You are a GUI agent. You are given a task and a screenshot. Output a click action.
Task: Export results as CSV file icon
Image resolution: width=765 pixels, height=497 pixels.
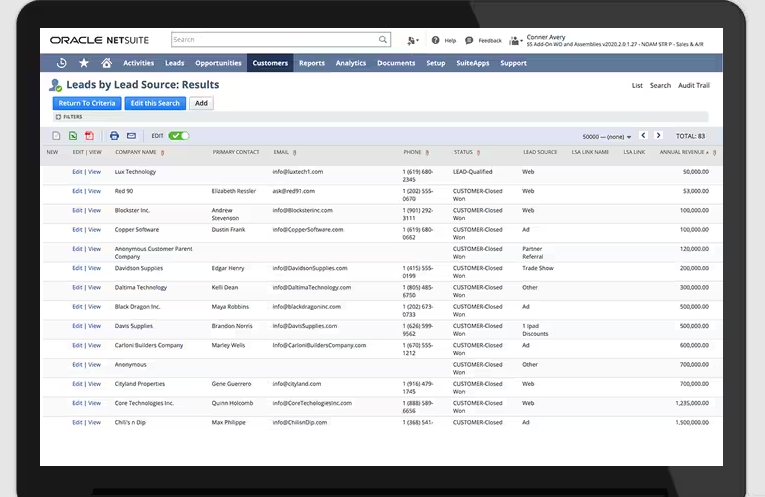point(56,136)
